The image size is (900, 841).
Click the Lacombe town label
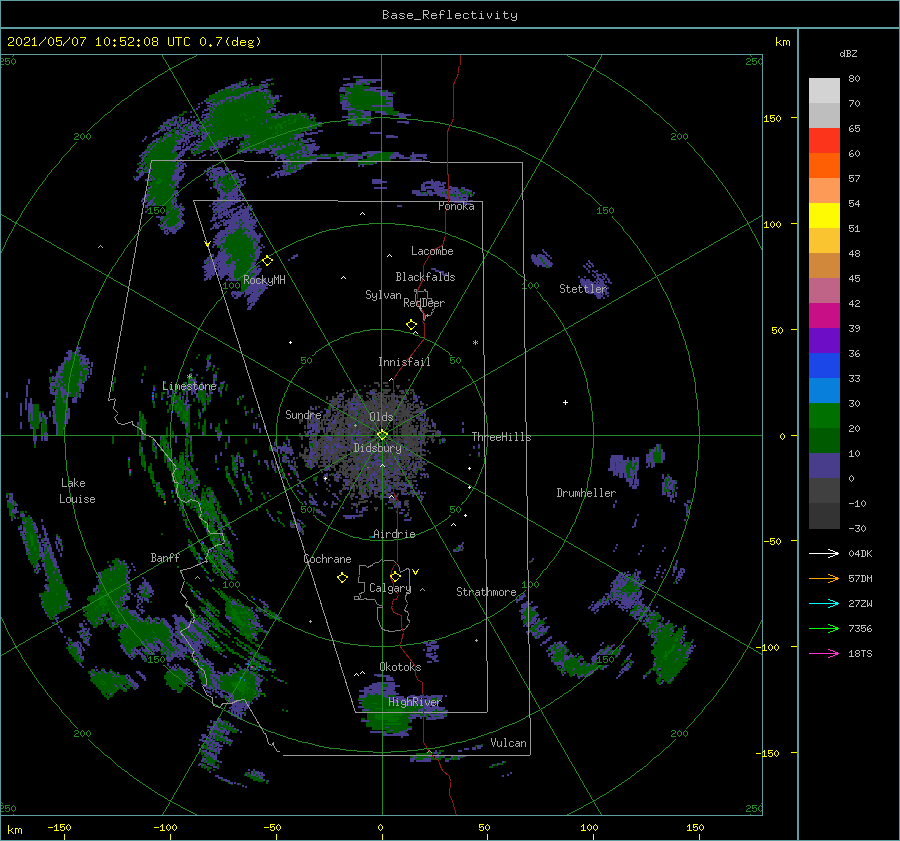tap(432, 251)
